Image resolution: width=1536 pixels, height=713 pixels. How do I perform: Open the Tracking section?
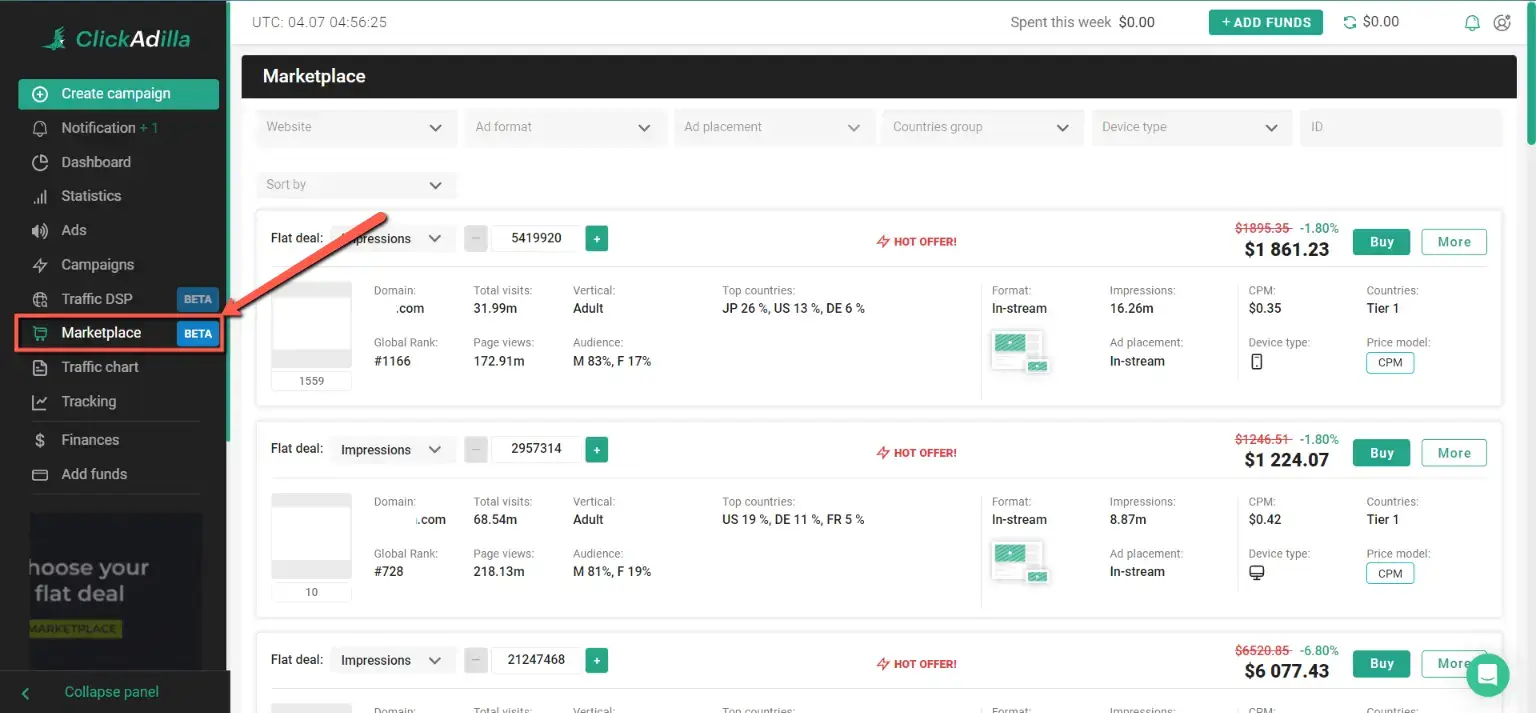(x=90, y=402)
